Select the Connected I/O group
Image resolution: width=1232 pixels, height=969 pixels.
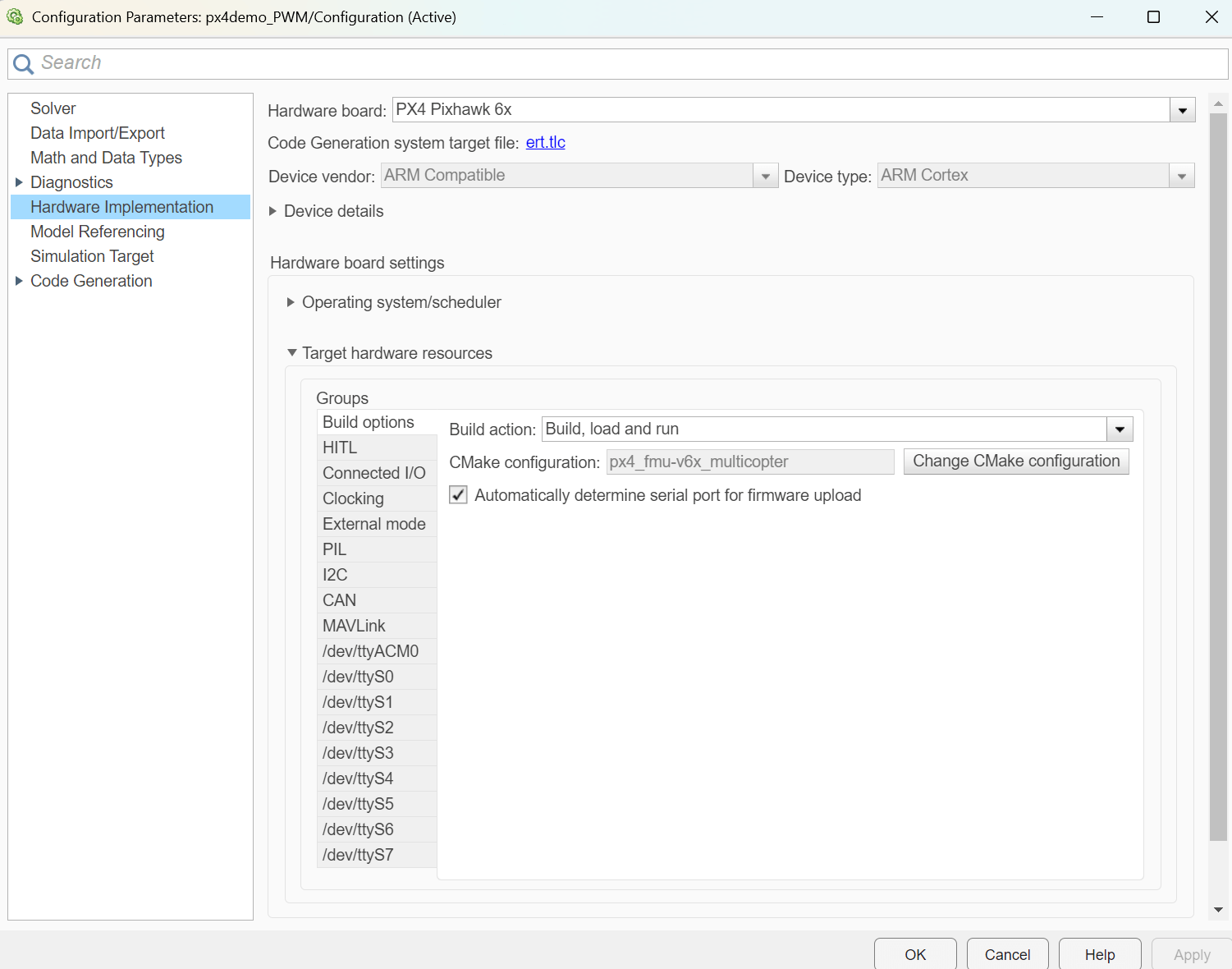(375, 473)
